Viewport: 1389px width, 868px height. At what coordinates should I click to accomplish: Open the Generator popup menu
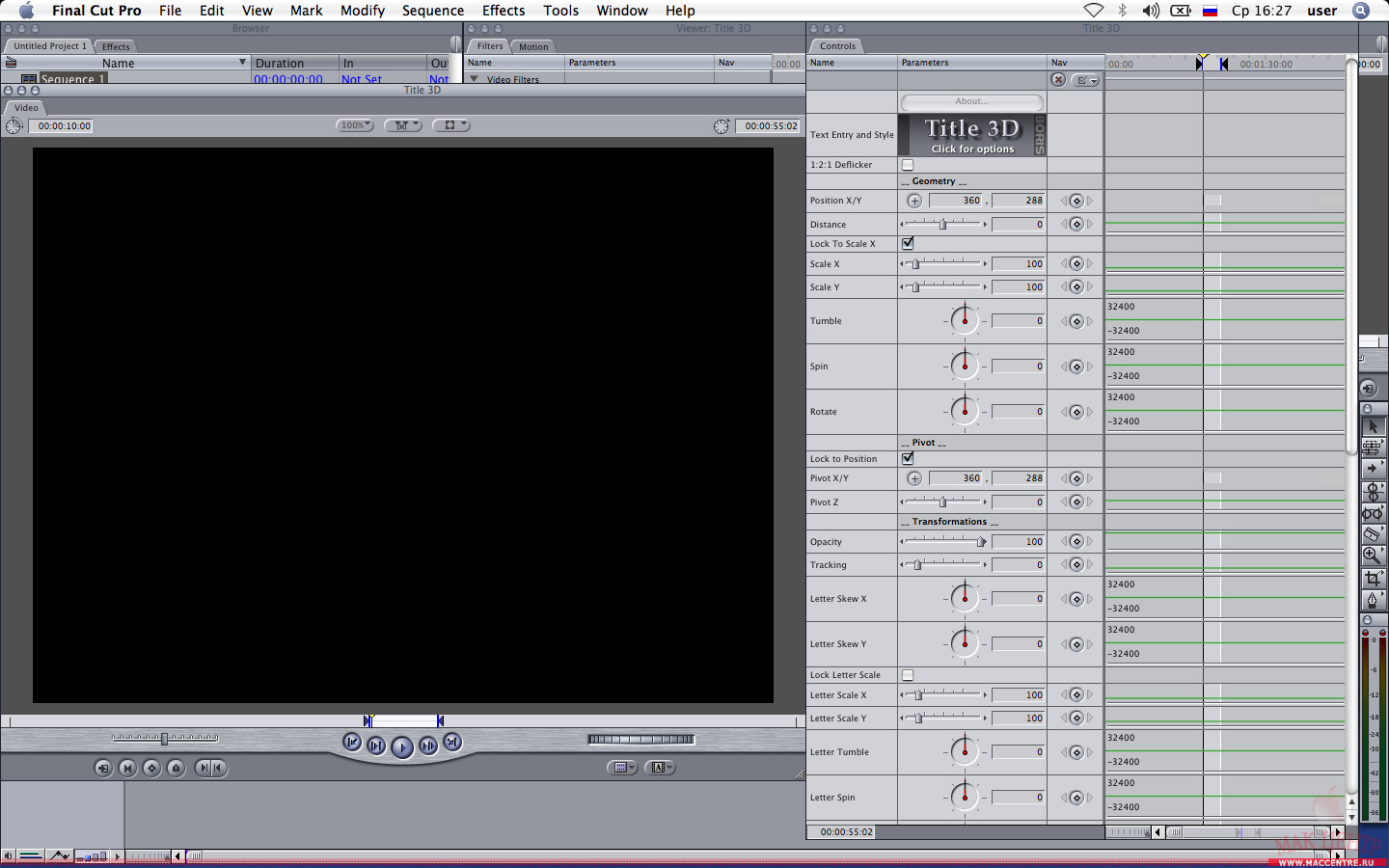click(660, 768)
